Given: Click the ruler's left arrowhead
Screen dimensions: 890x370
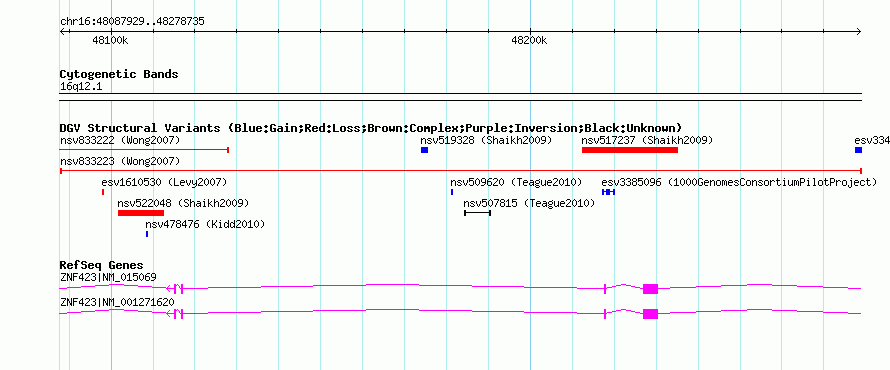Looking at the screenshot, I should point(63,31).
